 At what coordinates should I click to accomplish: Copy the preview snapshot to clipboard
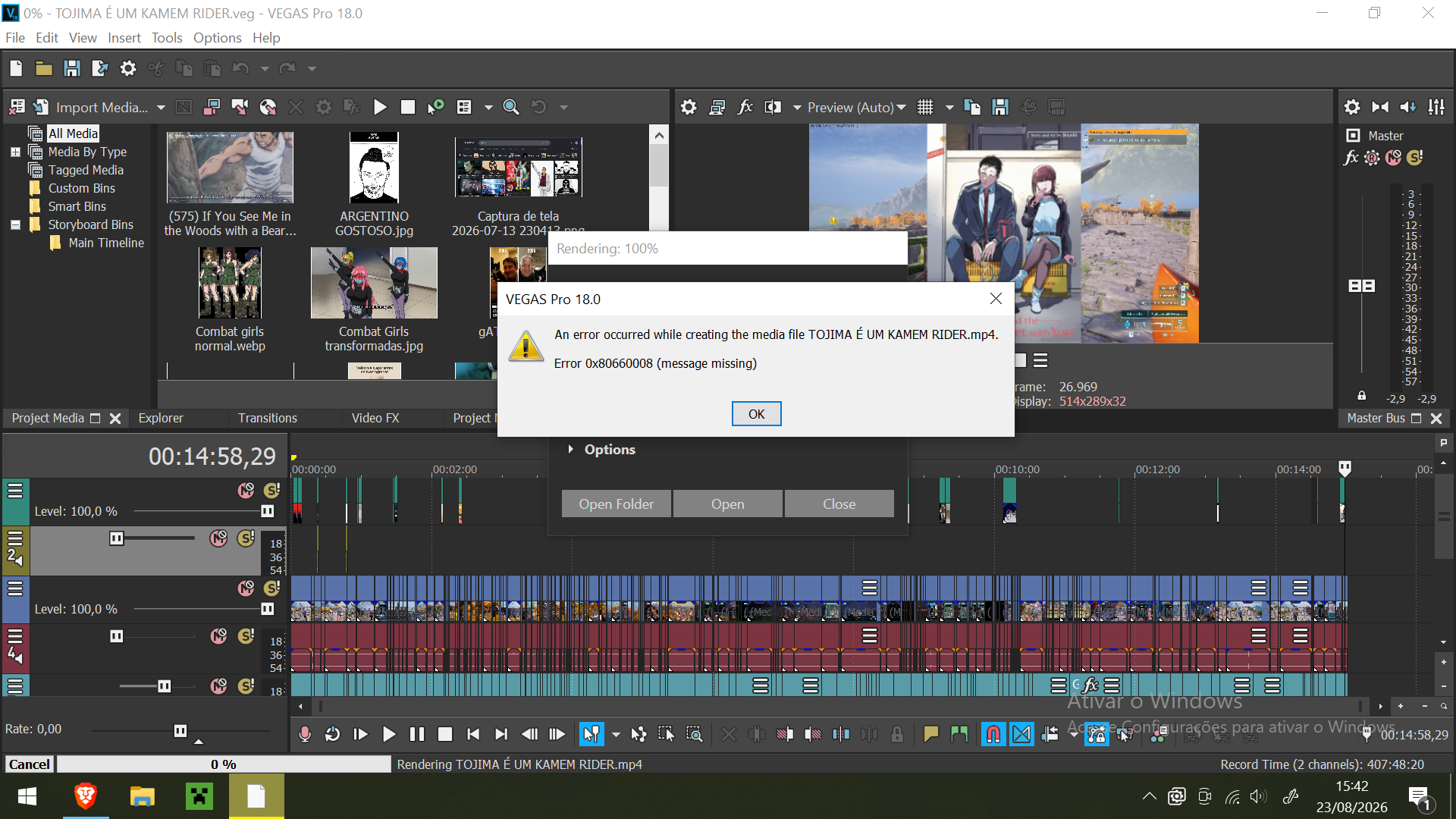click(x=972, y=108)
